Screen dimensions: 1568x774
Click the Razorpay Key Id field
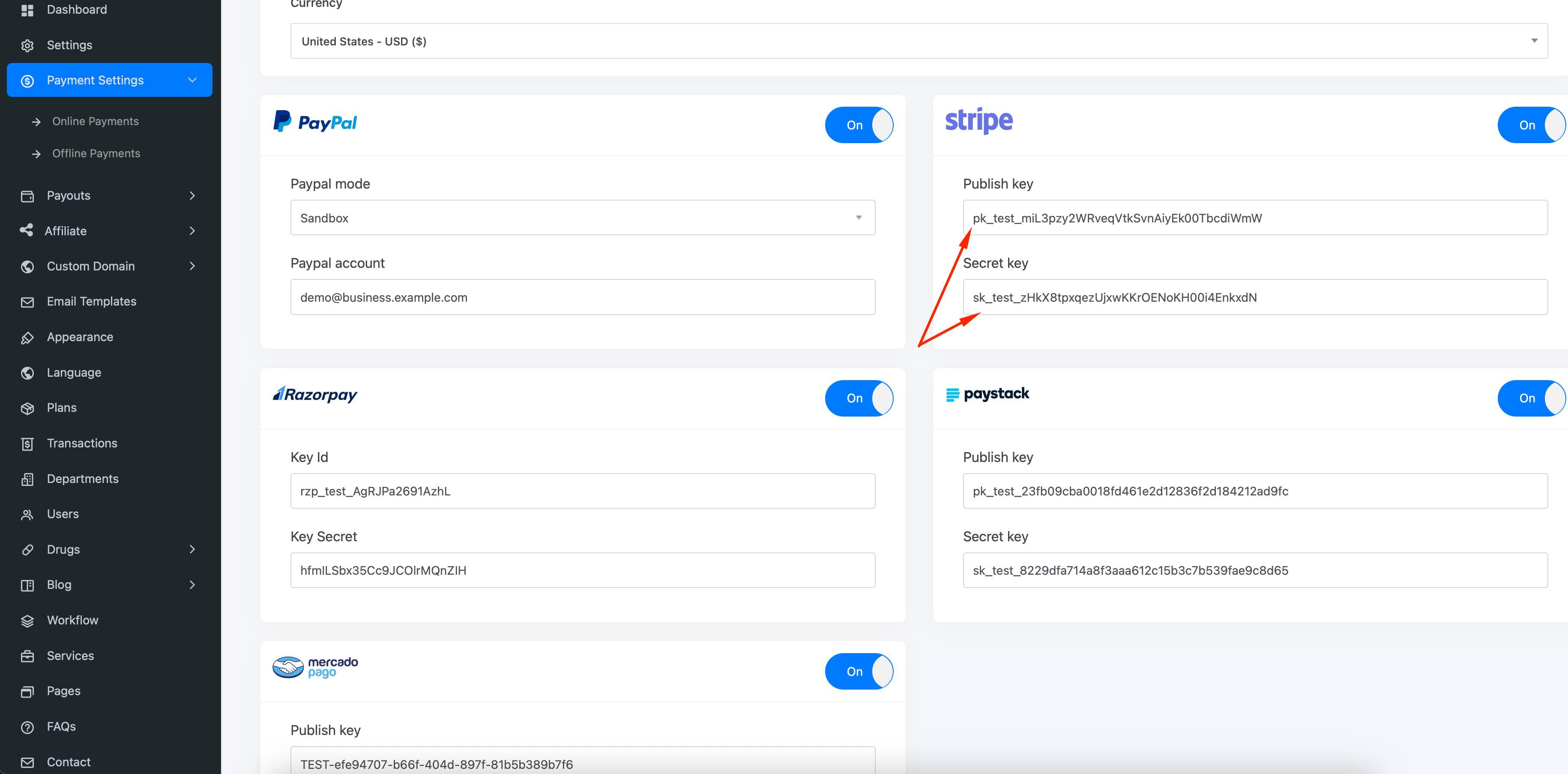pyautogui.click(x=583, y=491)
